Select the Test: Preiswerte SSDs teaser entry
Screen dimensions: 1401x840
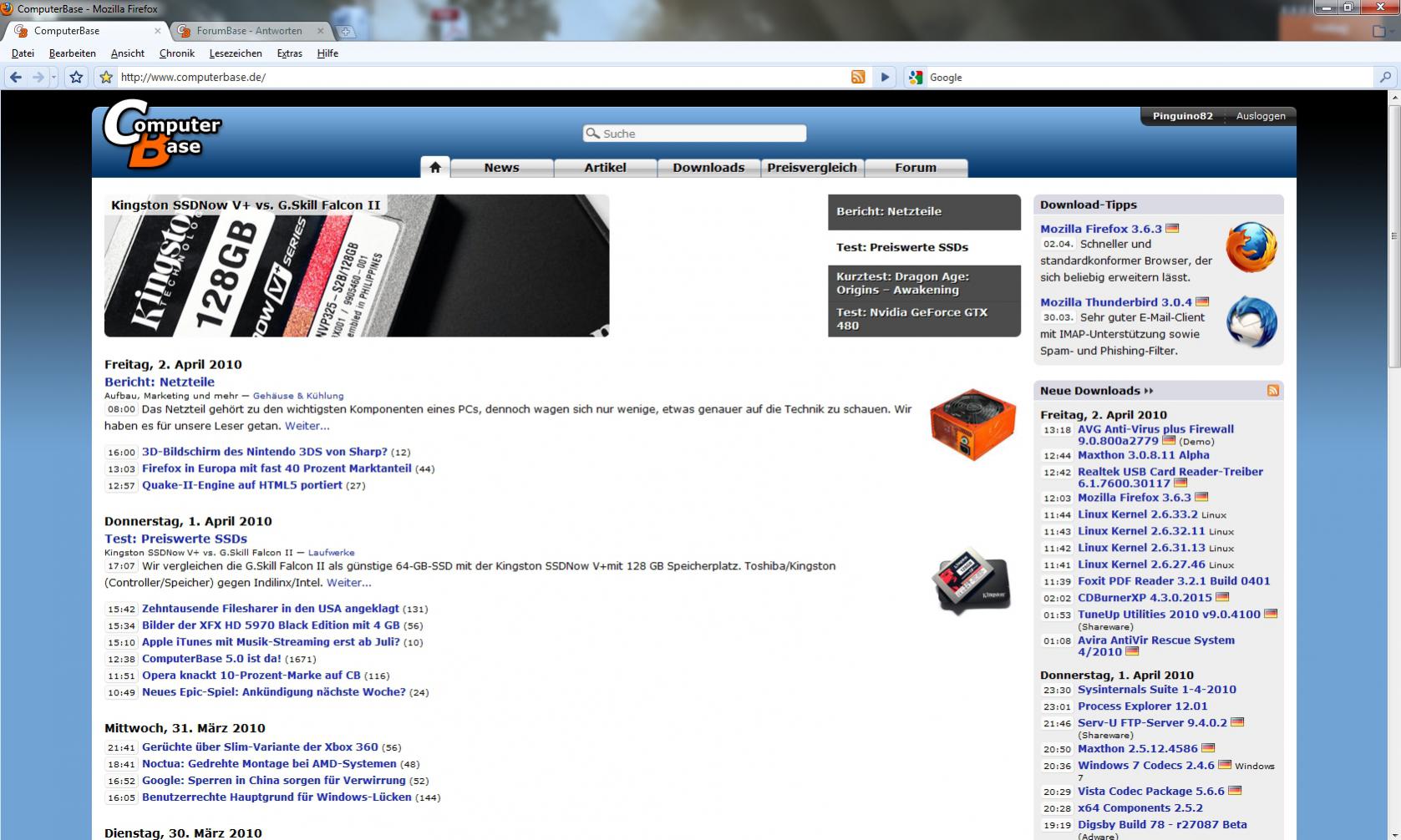point(924,247)
